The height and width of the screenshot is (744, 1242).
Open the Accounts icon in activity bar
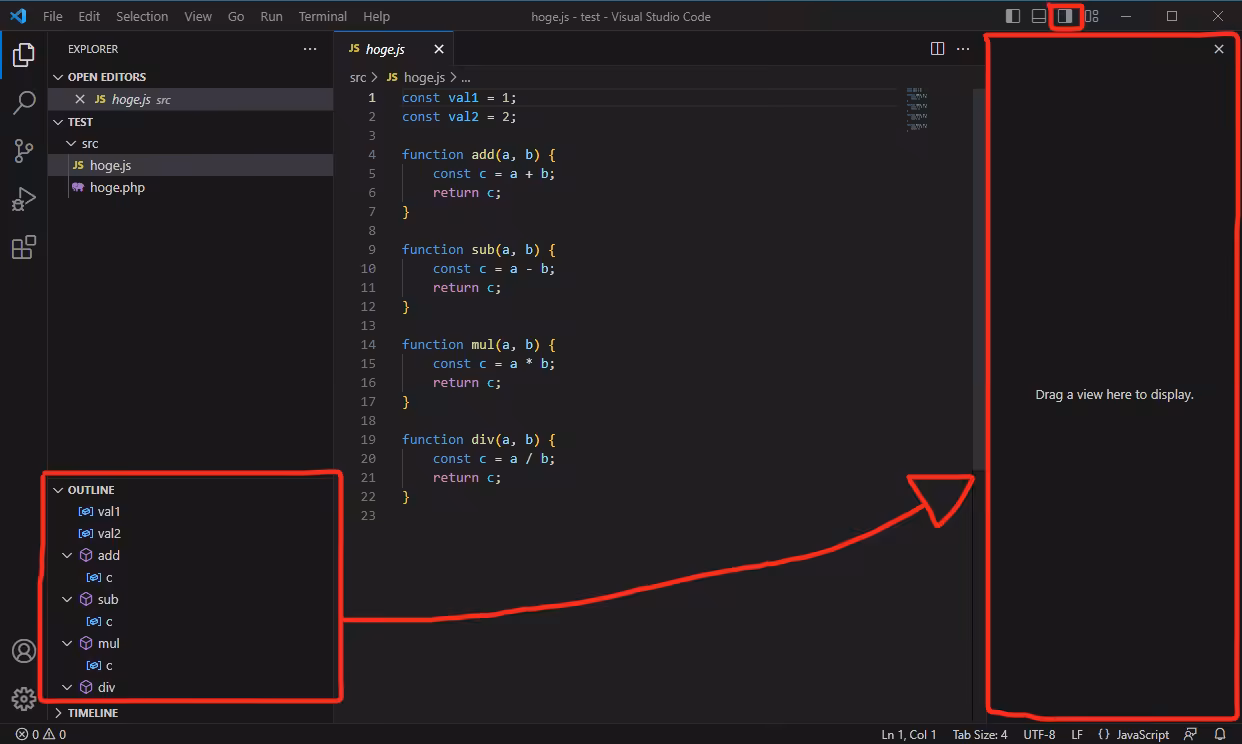click(23, 651)
